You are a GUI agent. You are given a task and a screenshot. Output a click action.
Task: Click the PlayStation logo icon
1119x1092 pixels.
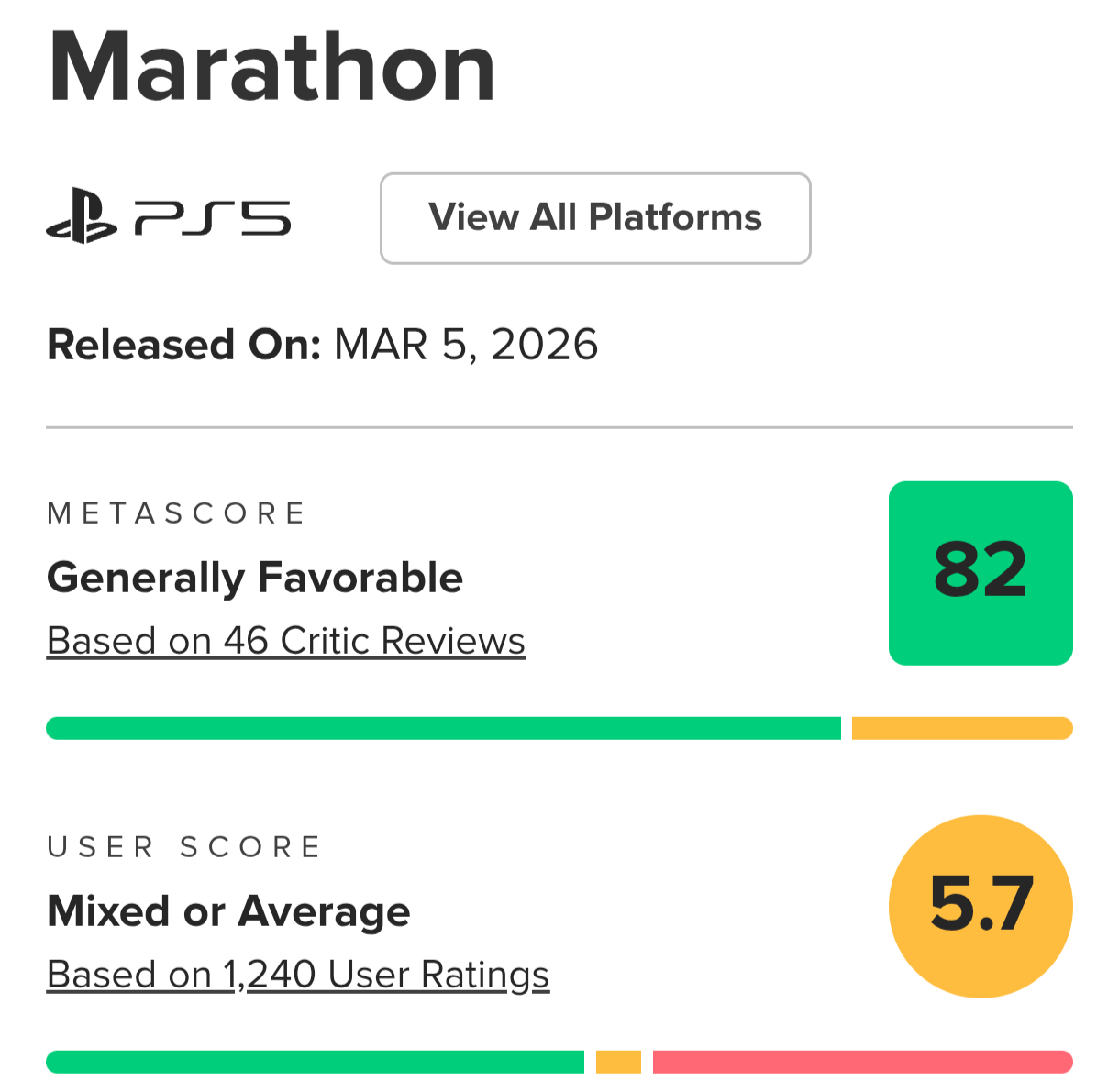[82, 216]
